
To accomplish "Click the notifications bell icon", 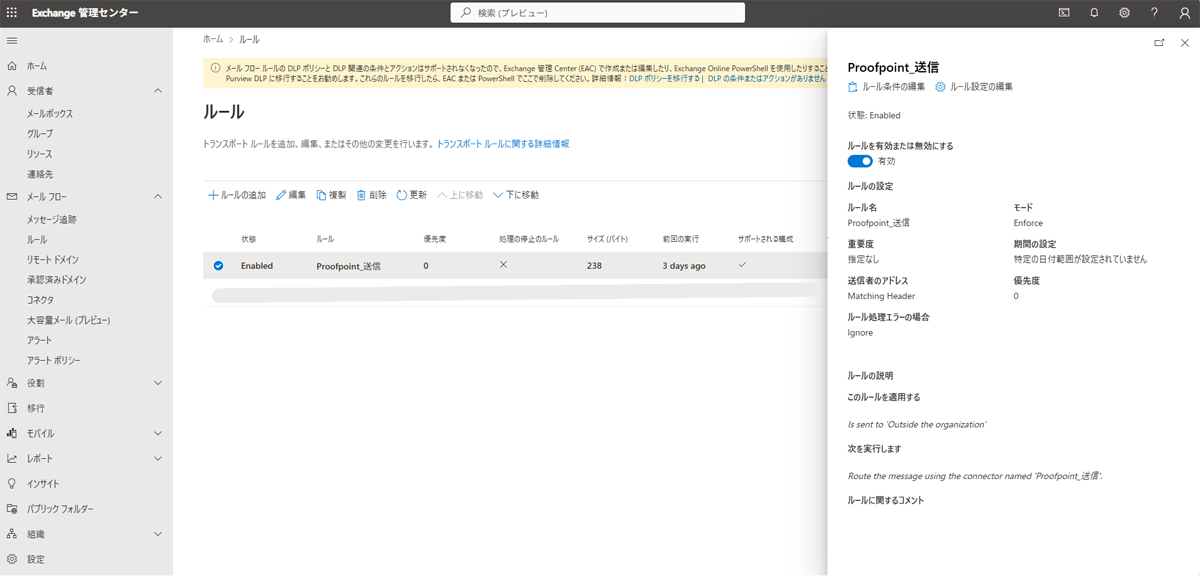I will coord(1094,13).
